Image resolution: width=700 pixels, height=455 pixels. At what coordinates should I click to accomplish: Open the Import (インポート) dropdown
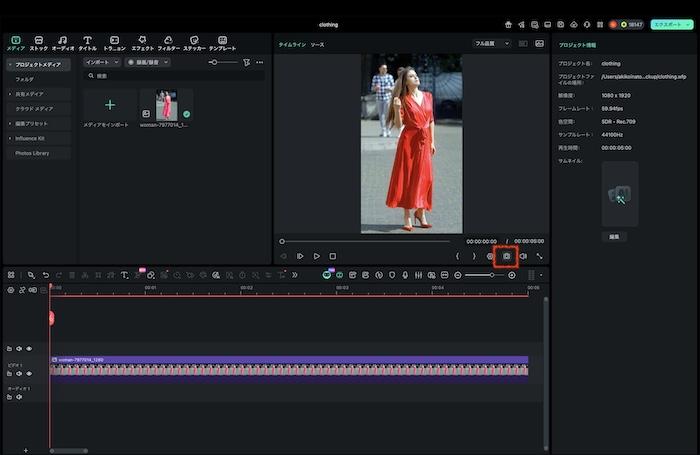click(101, 62)
